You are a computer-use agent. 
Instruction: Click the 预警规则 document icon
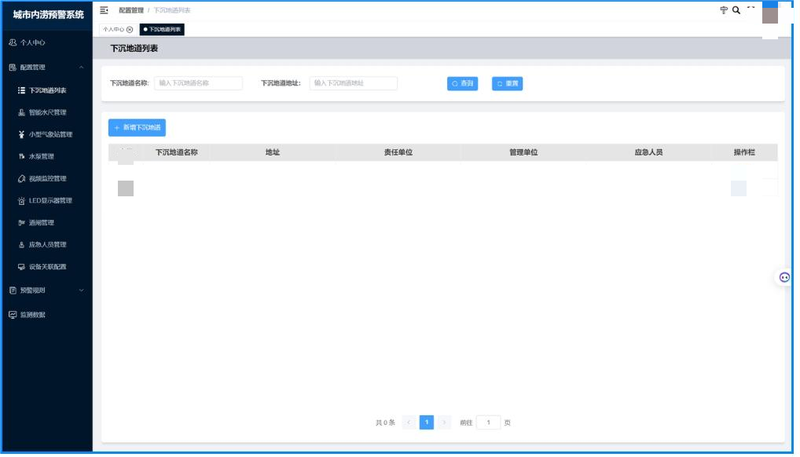[13, 290]
